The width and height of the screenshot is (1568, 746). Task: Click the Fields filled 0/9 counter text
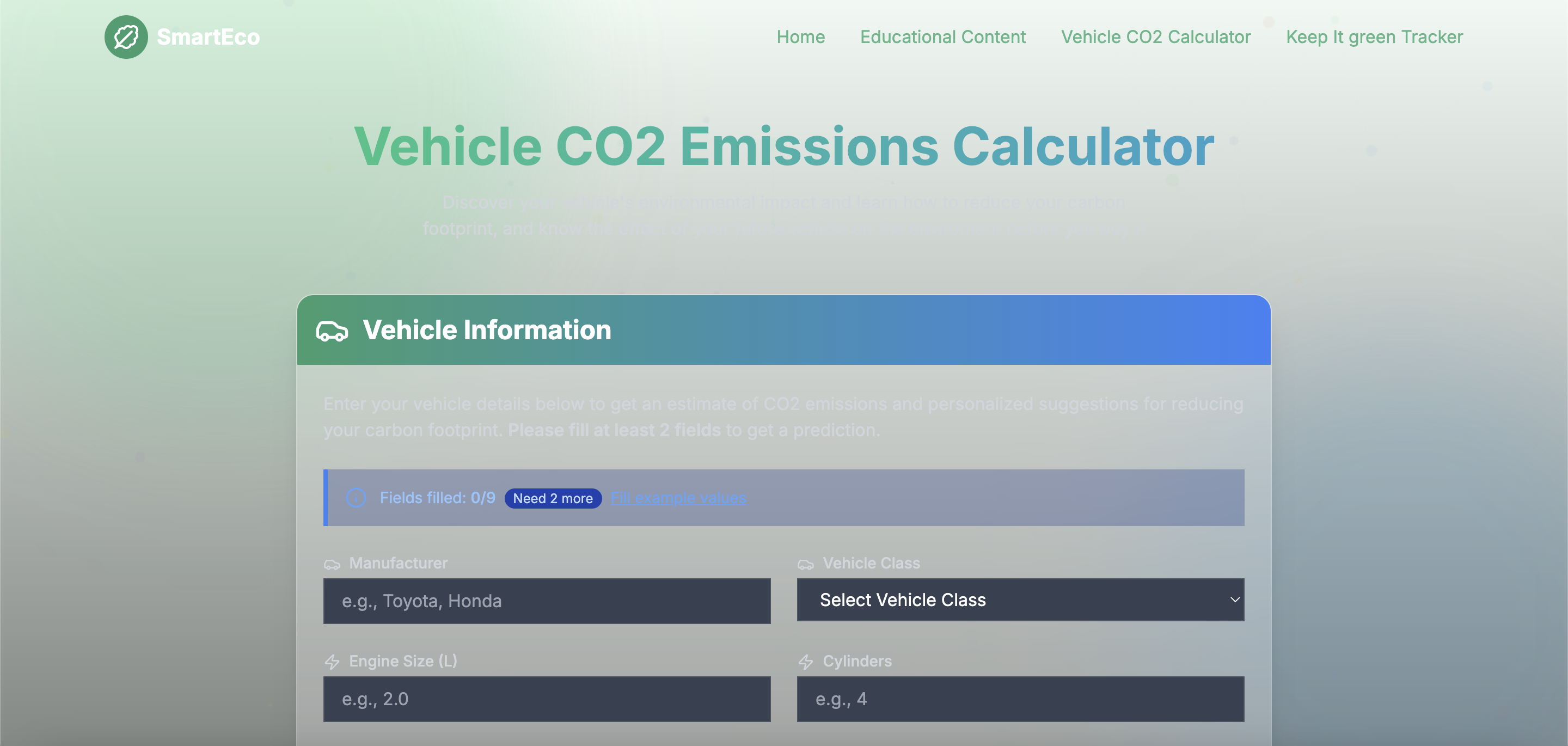(x=437, y=498)
